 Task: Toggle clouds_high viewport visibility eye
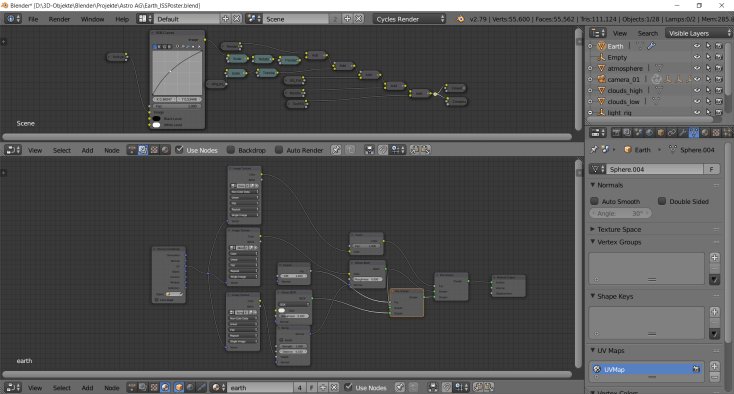697,90
